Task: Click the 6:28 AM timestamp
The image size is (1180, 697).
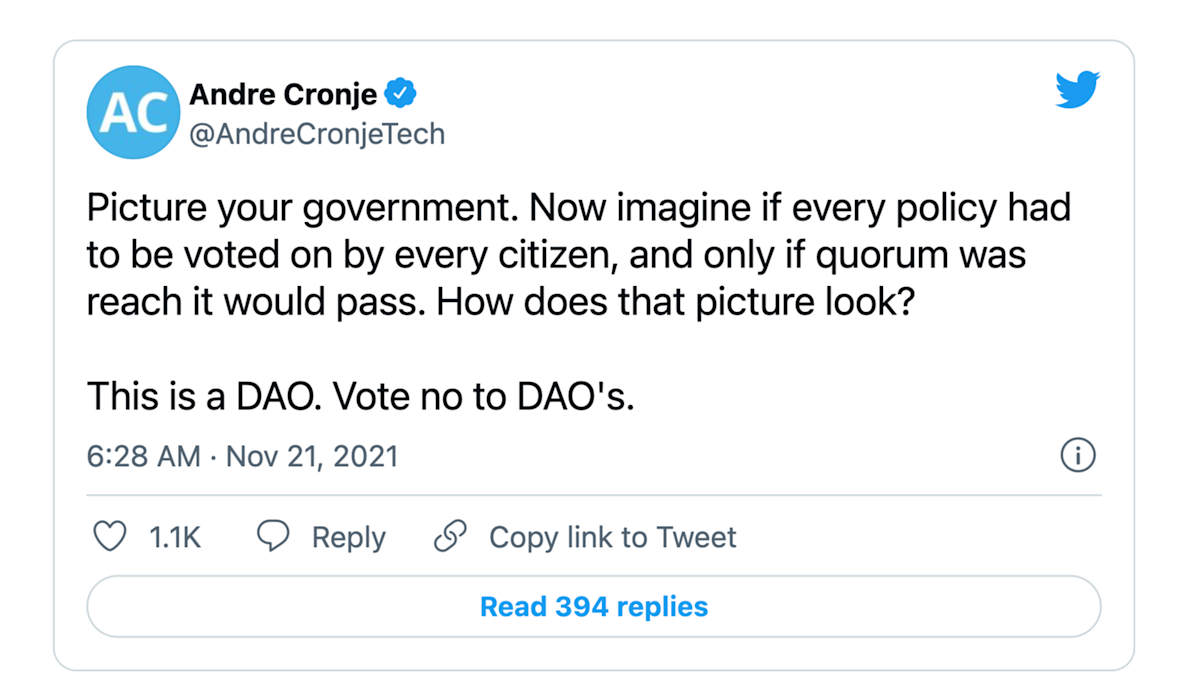Action: tap(144, 457)
